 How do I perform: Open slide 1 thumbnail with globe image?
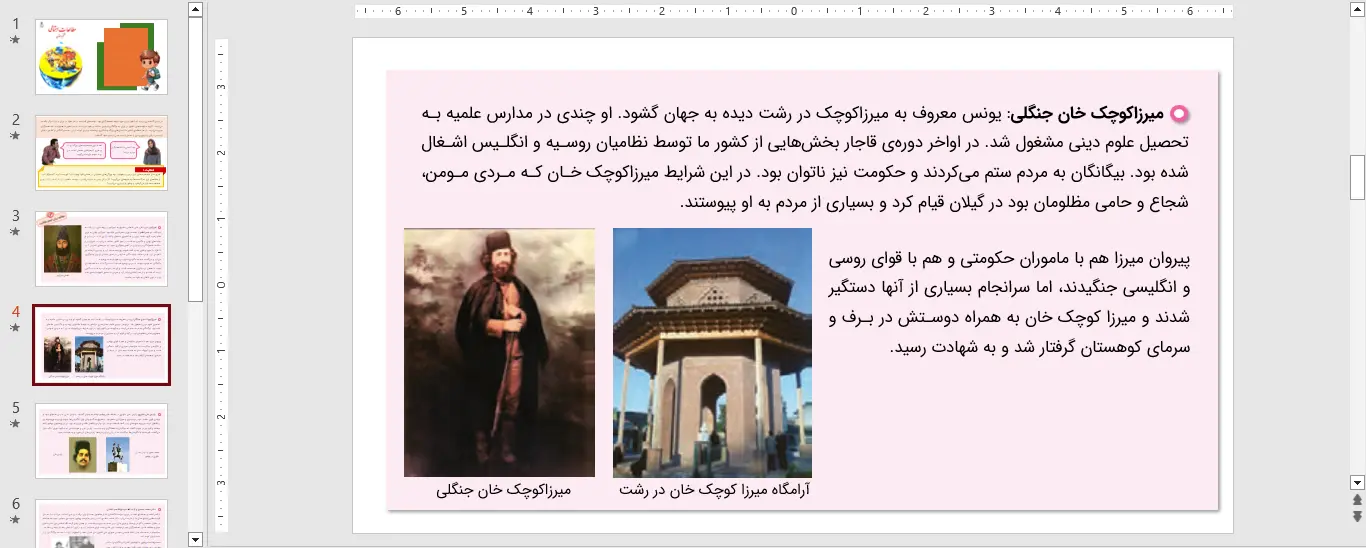coord(101,57)
